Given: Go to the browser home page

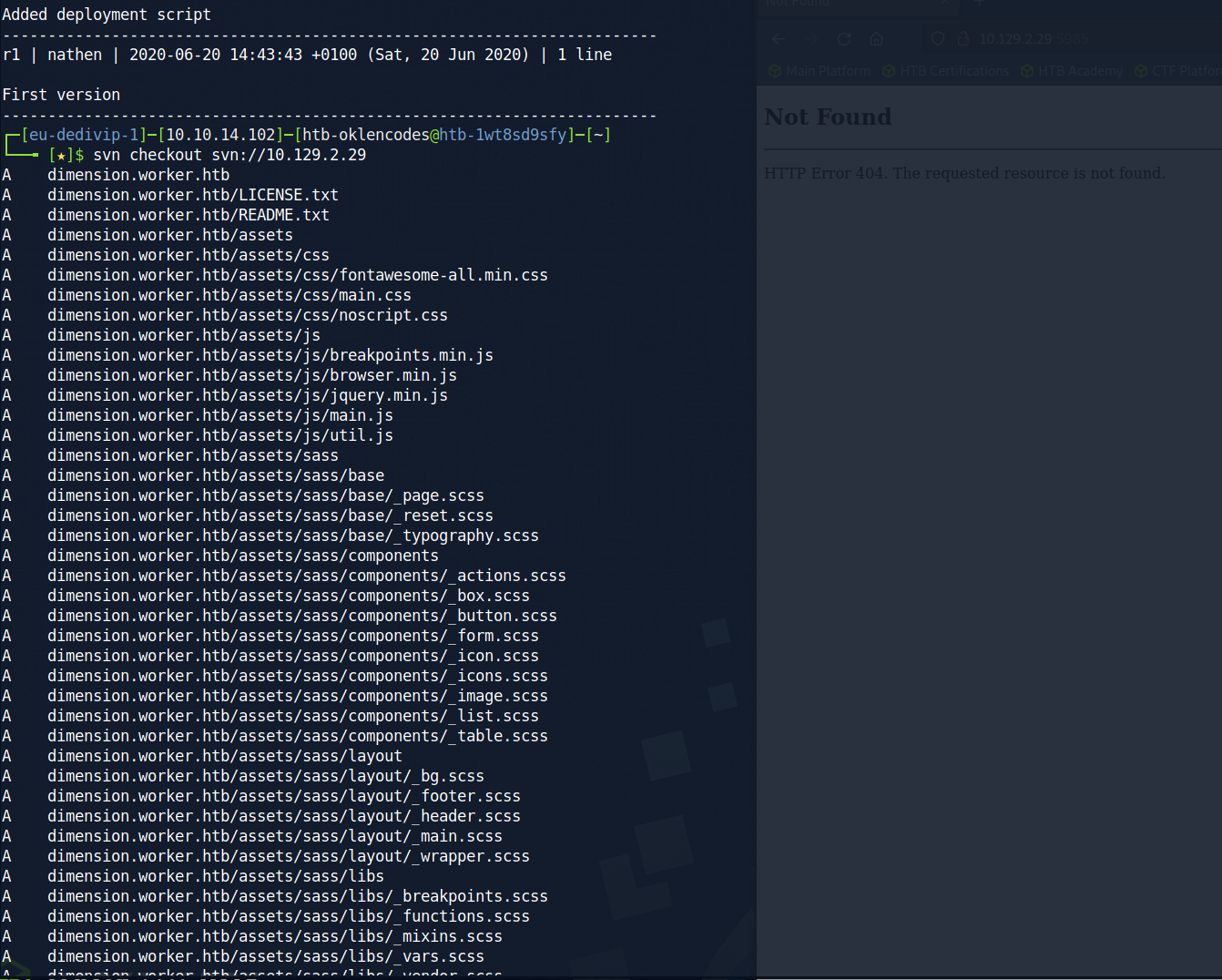Looking at the screenshot, I should pos(876,39).
